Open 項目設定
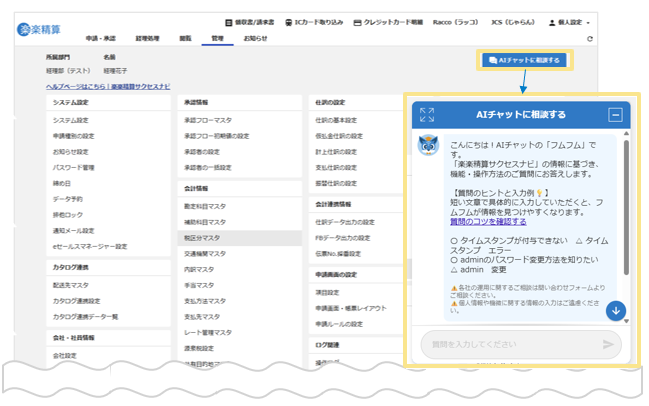This screenshot has height=406, width=649. point(327,292)
